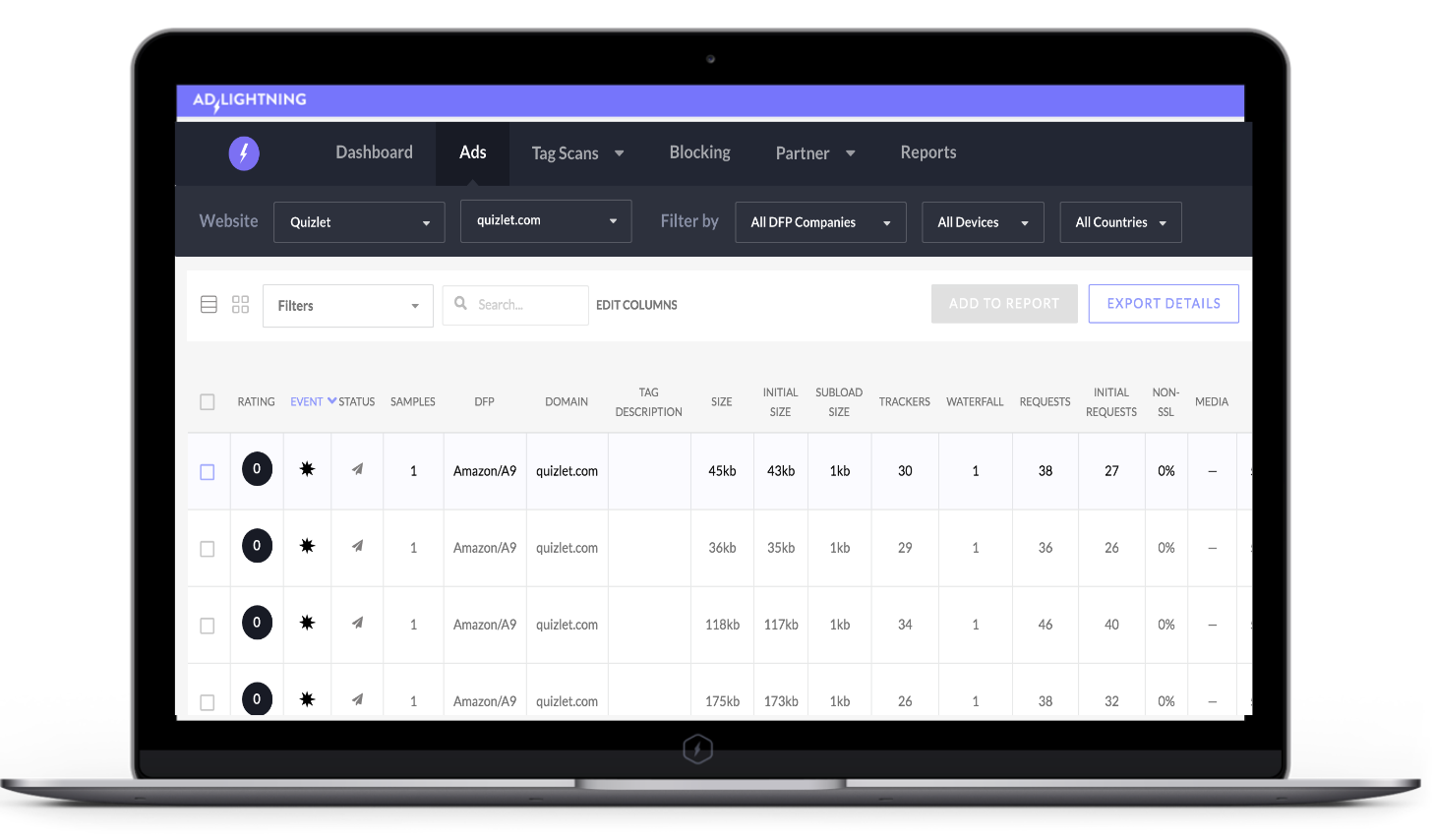Viewport: 1434px width, 840px height.
Task: Click the Export Details button
Action: point(1163,304)
